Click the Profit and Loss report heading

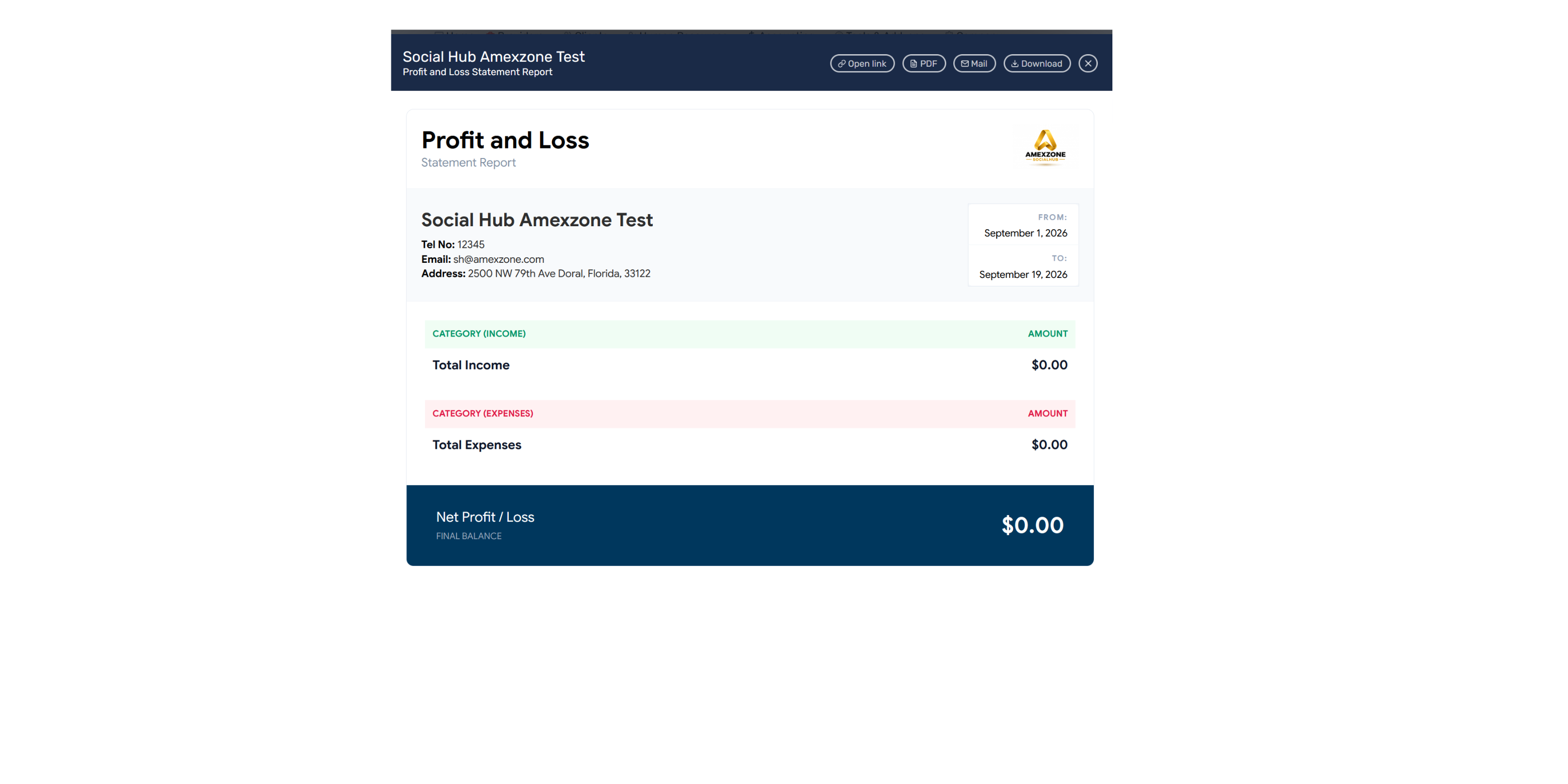[x=505, y=140]
